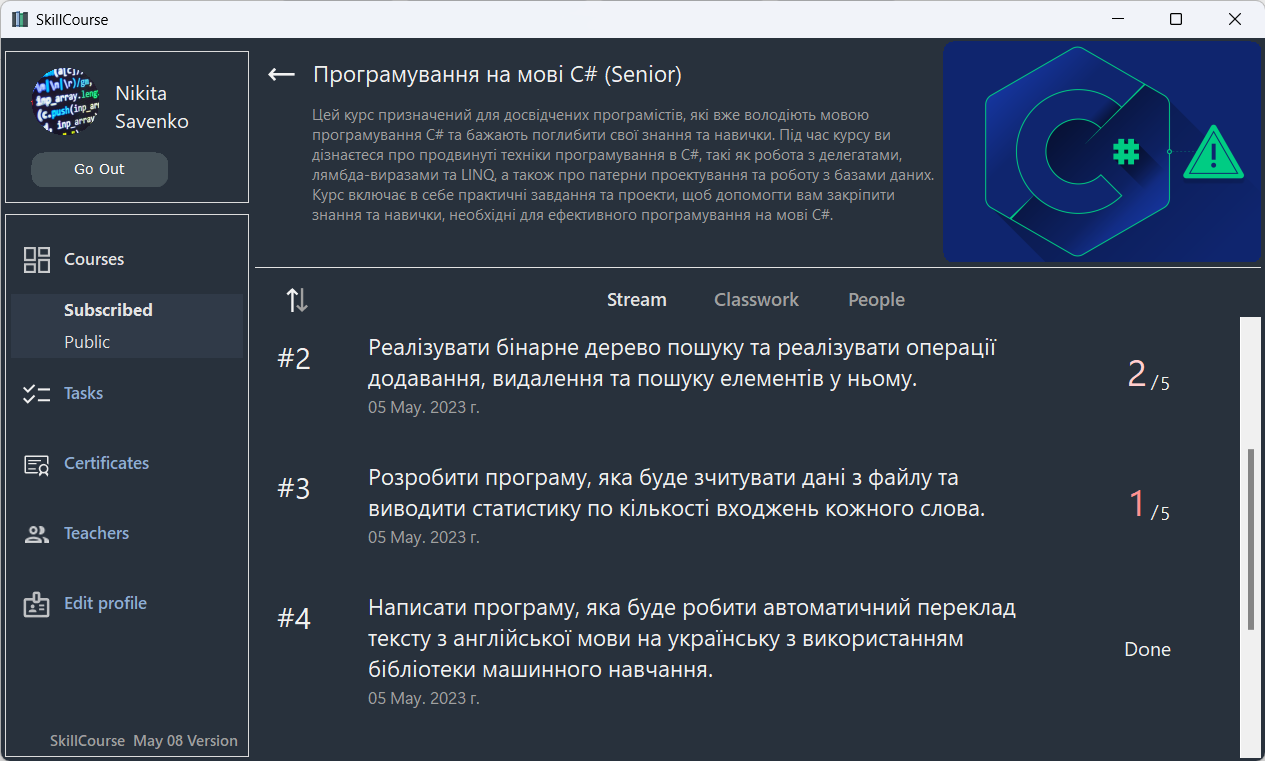The width and height of the screenshot is (1265, 761).
Task: Click the sort order arrows icon
Action: point(294,299)
